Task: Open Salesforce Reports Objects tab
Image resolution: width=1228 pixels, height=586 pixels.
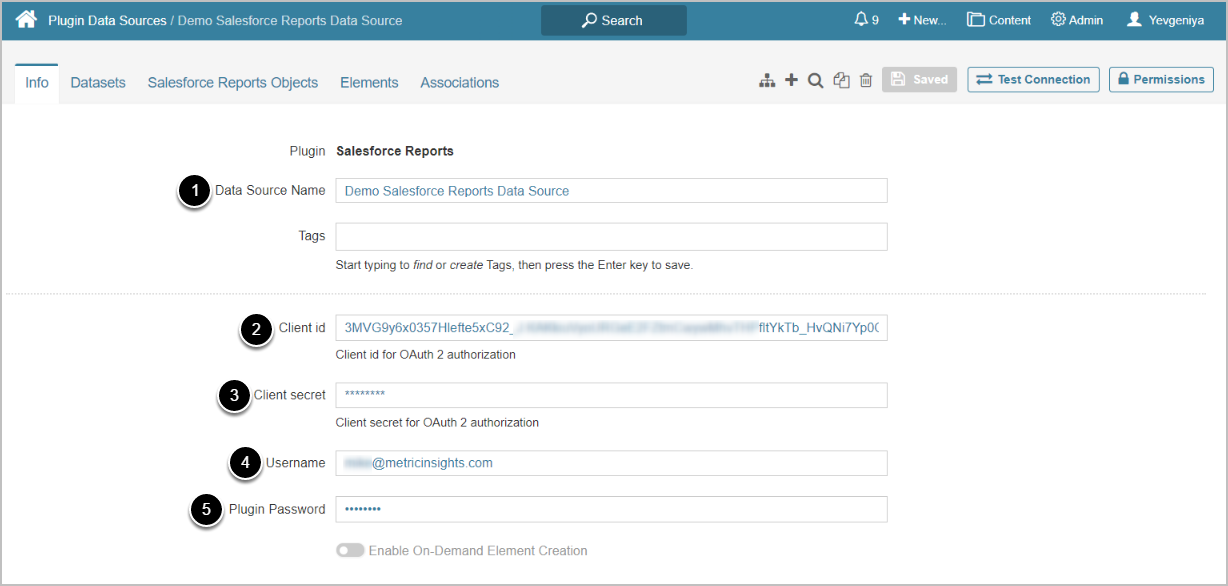Action: tap(232, 83)
